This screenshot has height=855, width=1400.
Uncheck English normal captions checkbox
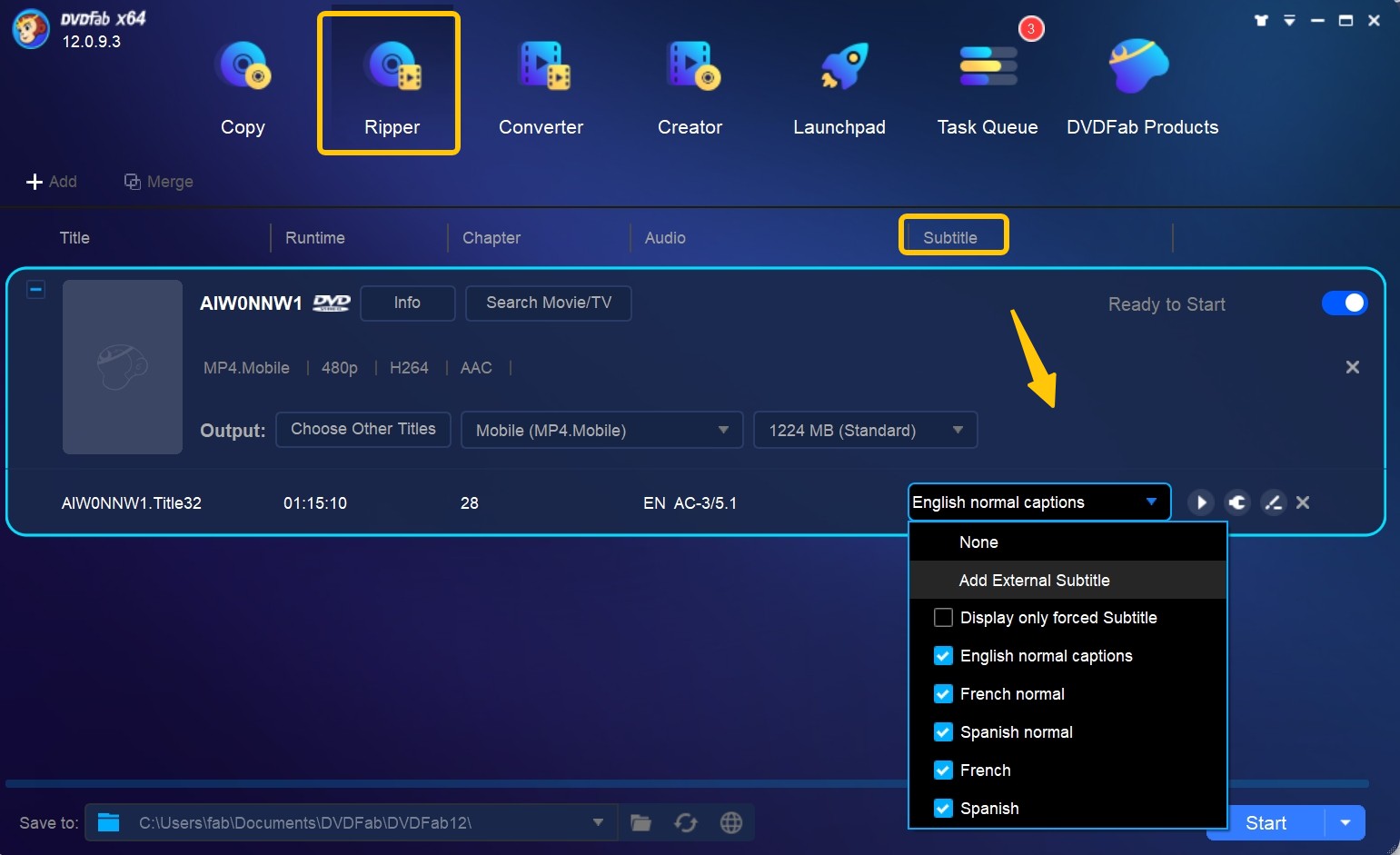[944, 656]
